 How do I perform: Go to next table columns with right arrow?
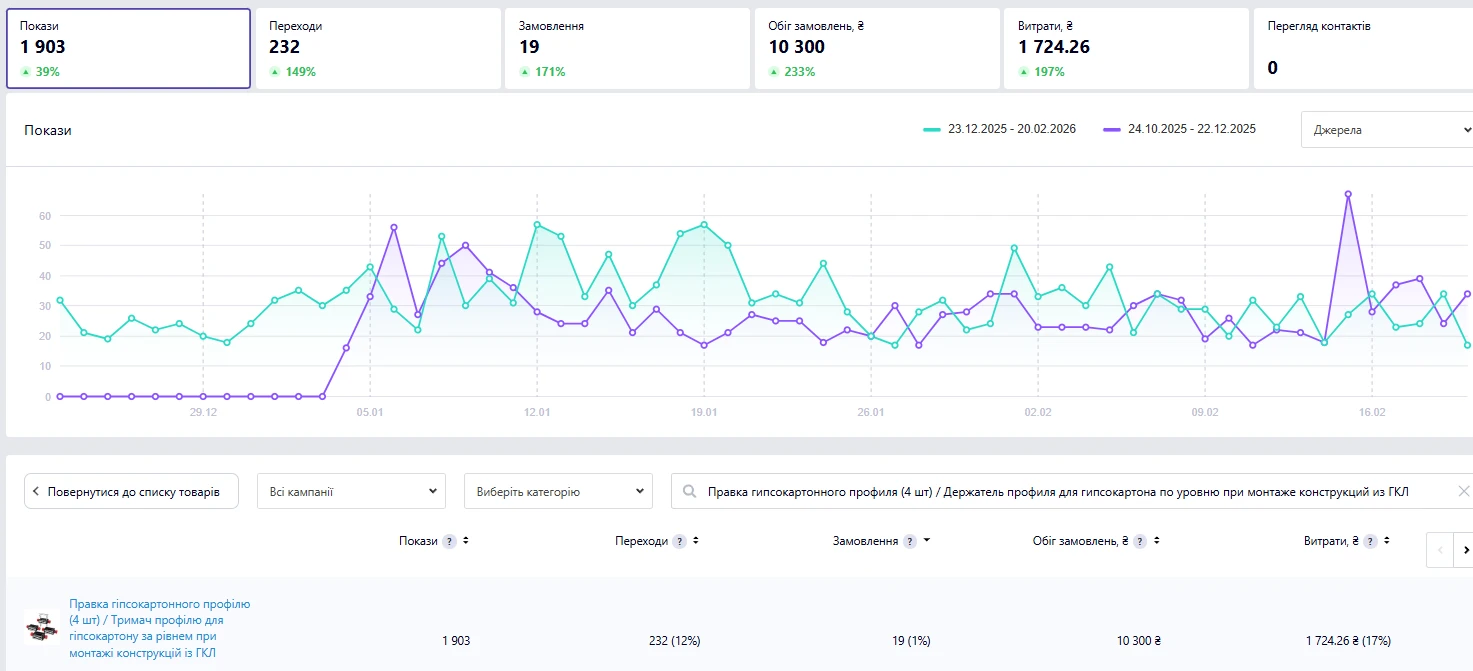tap(1465, 549)
